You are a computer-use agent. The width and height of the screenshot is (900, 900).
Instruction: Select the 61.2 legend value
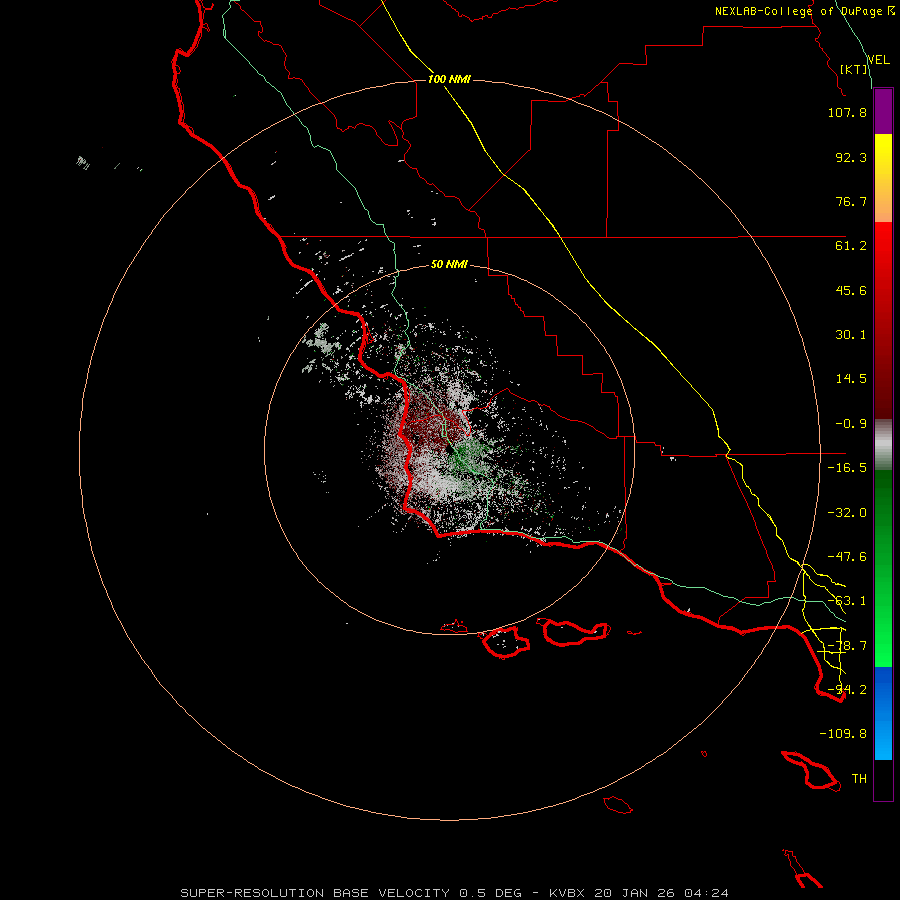point(851,246)
